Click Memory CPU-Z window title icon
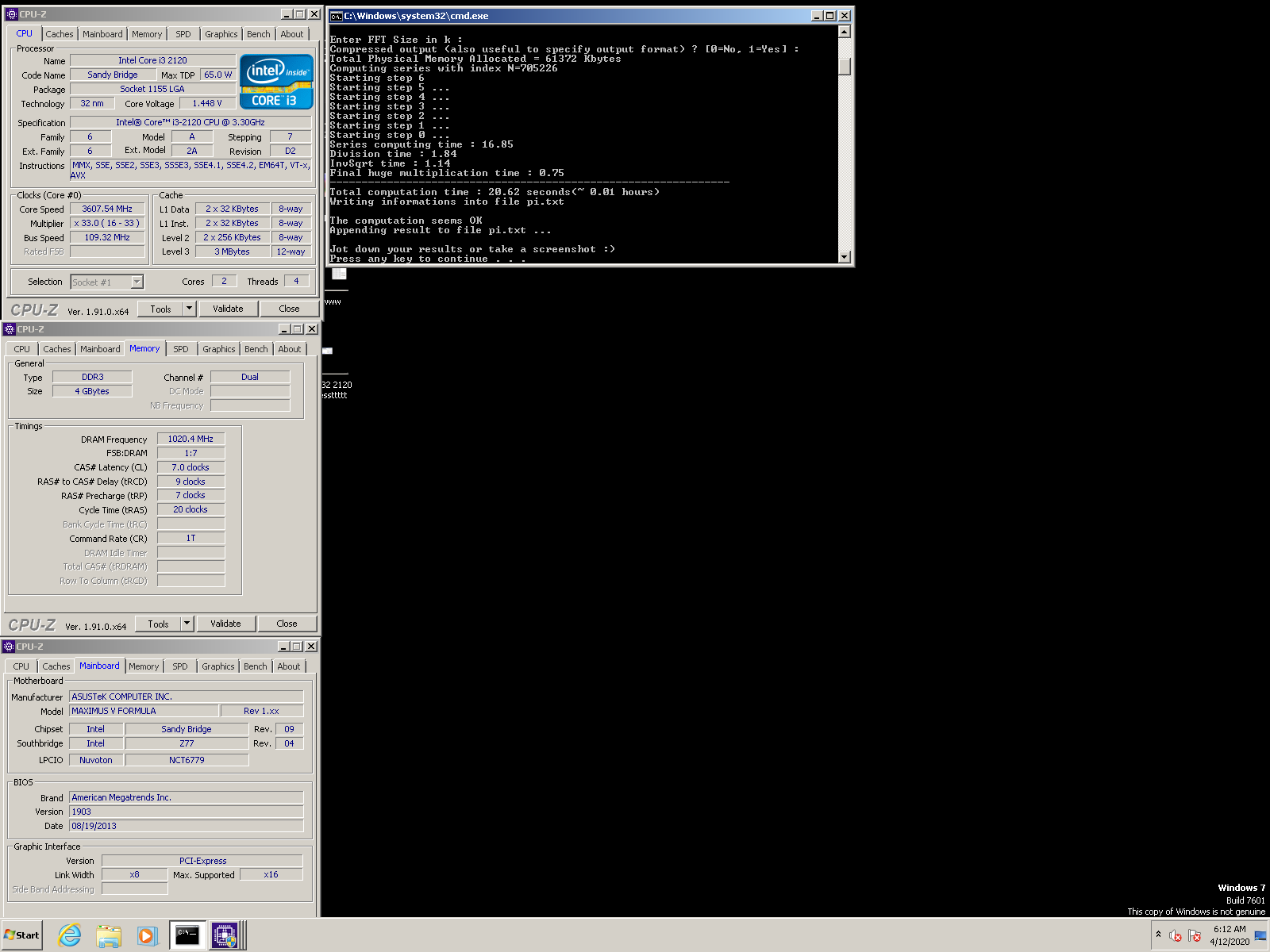 (x=9, y=329)
